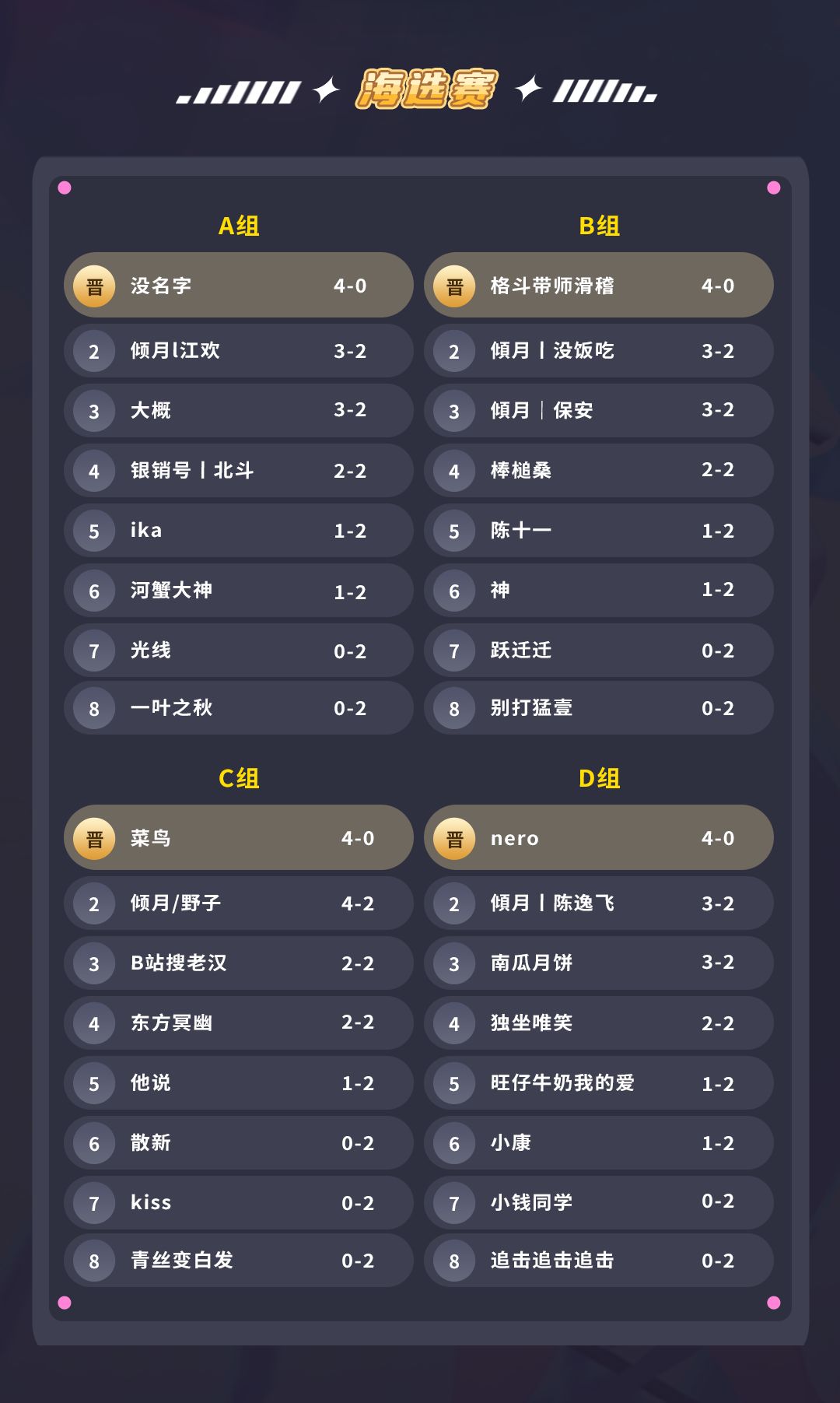
Task: Click the rank 8 circle for 追击追击追击
Action: [x=454, y=1261]
